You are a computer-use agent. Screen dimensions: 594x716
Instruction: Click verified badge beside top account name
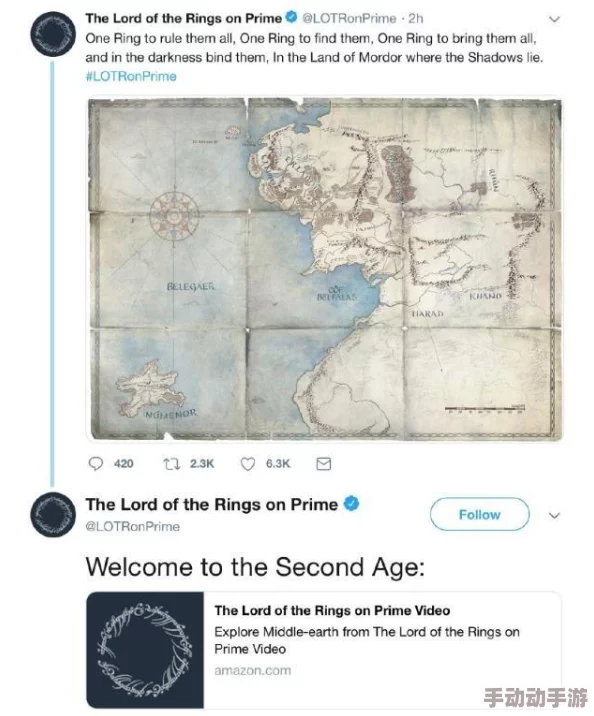tap(291, 18)
